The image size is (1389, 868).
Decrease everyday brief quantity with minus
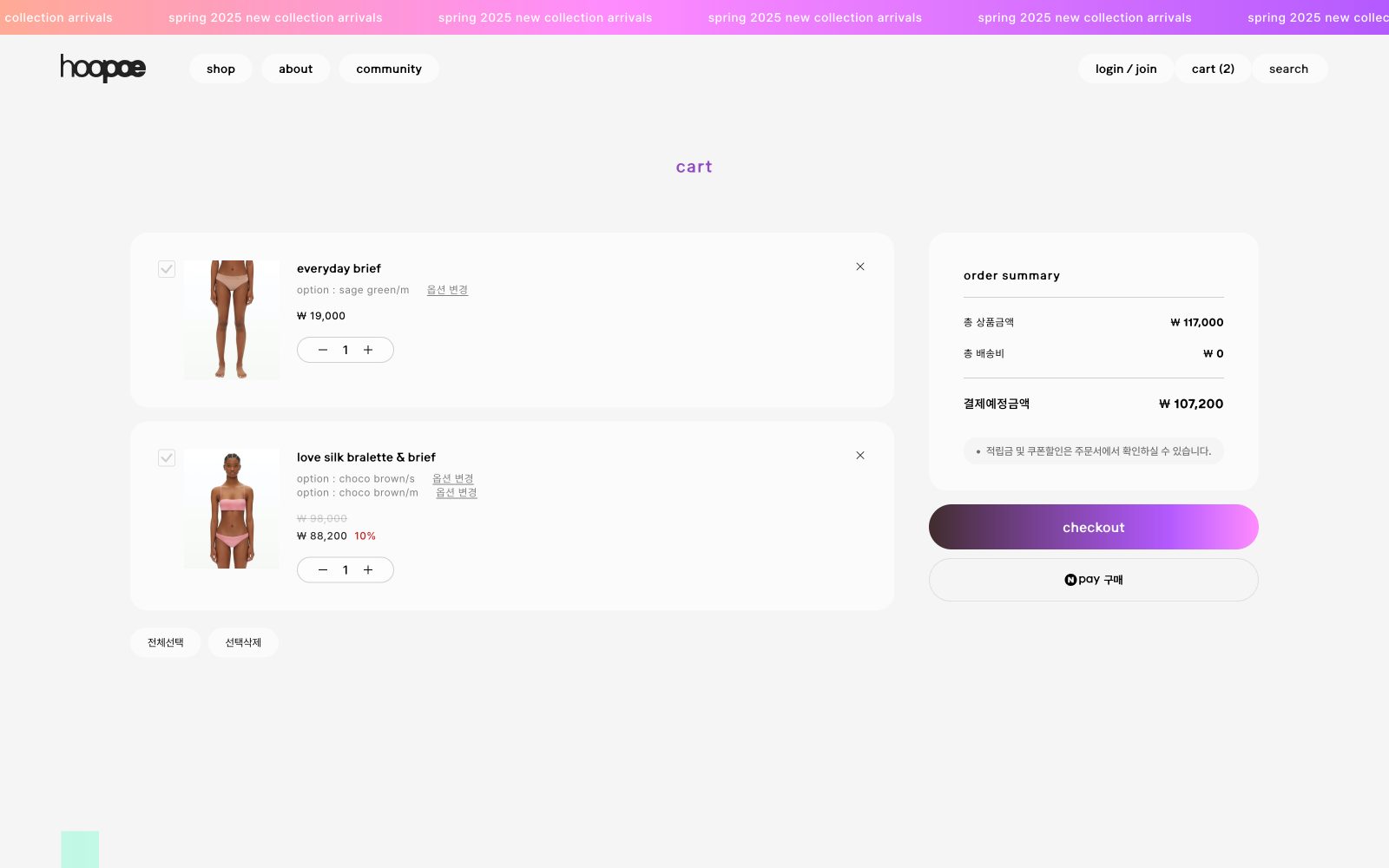(323, 350)
